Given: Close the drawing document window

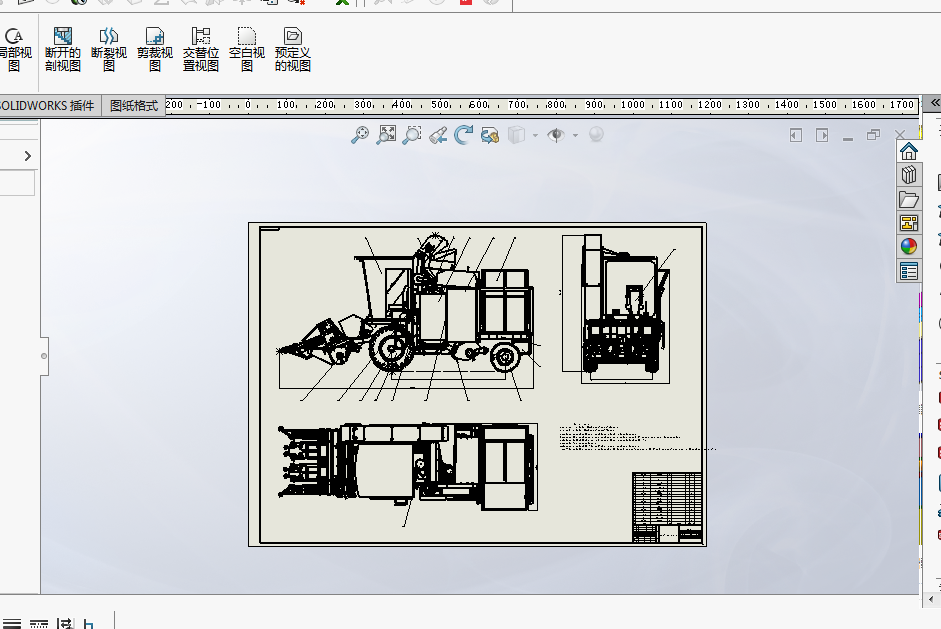Looking at the screenshot, I should (x=900, y=135).
